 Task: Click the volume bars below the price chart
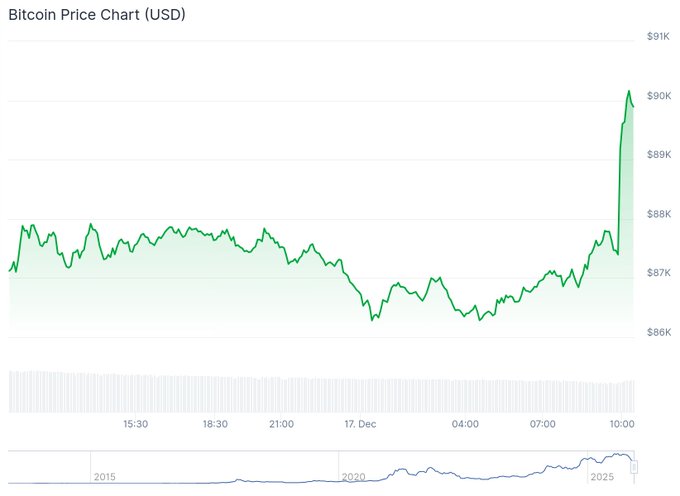[320, 392]
